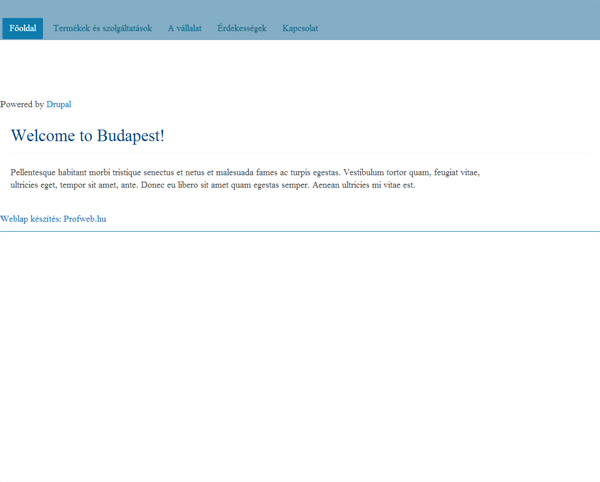Follow the Drupal link

59,104
